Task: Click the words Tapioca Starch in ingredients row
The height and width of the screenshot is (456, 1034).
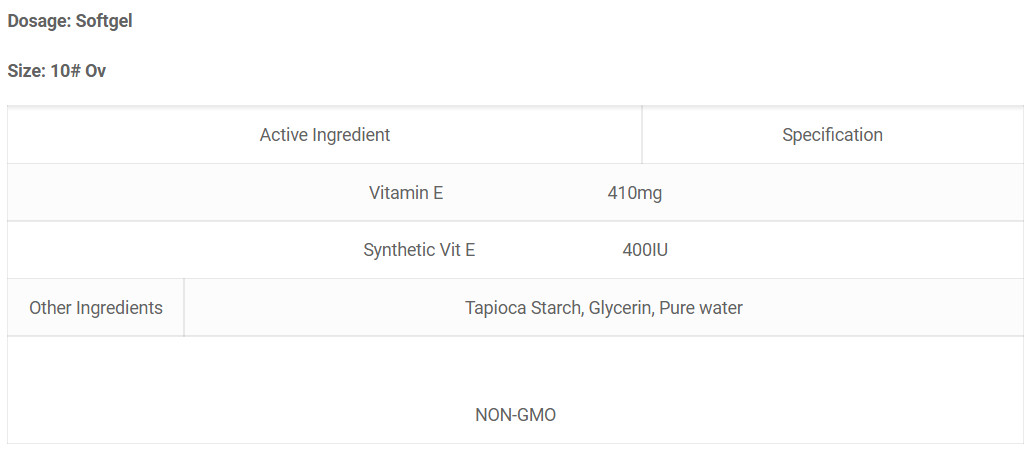Action: click(524, 308)
